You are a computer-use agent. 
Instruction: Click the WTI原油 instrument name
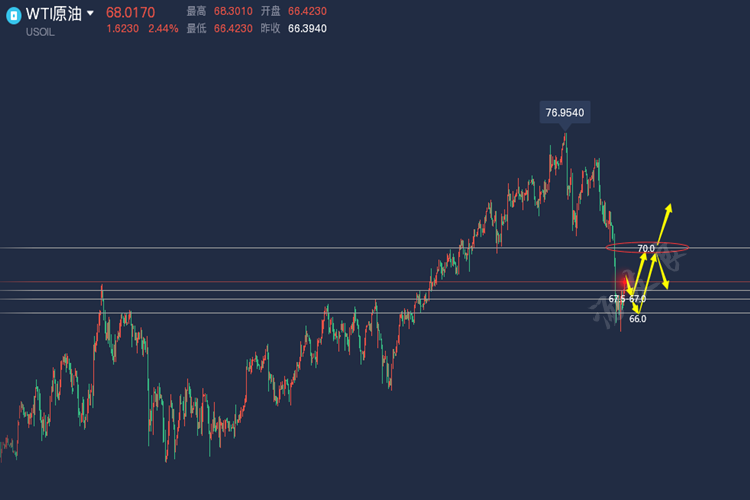tap(54, 13)
